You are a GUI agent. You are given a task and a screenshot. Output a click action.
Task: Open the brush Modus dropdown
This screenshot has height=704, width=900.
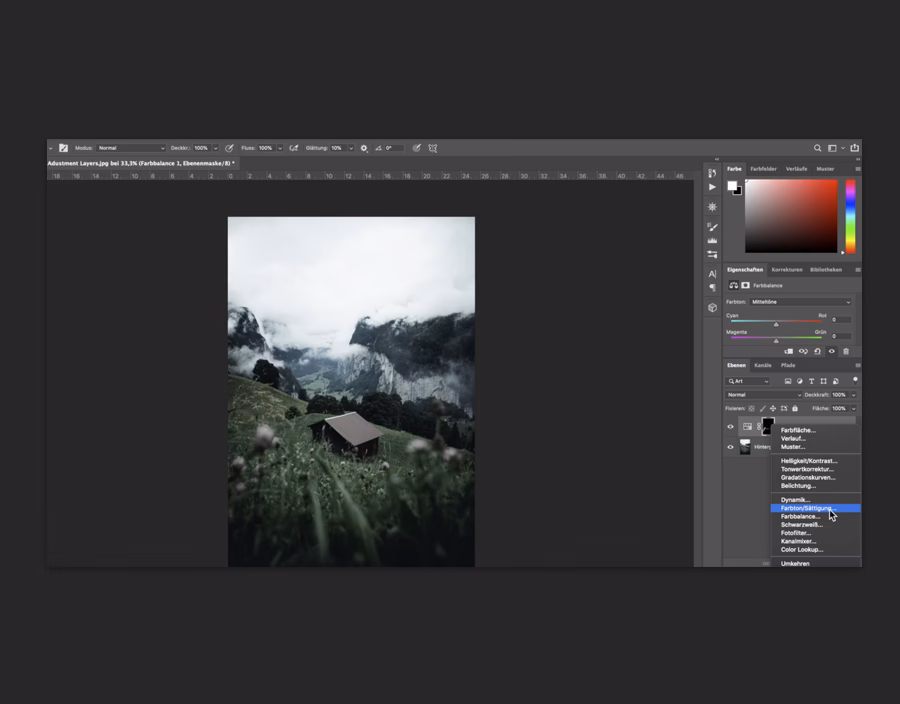coord(130,148)
